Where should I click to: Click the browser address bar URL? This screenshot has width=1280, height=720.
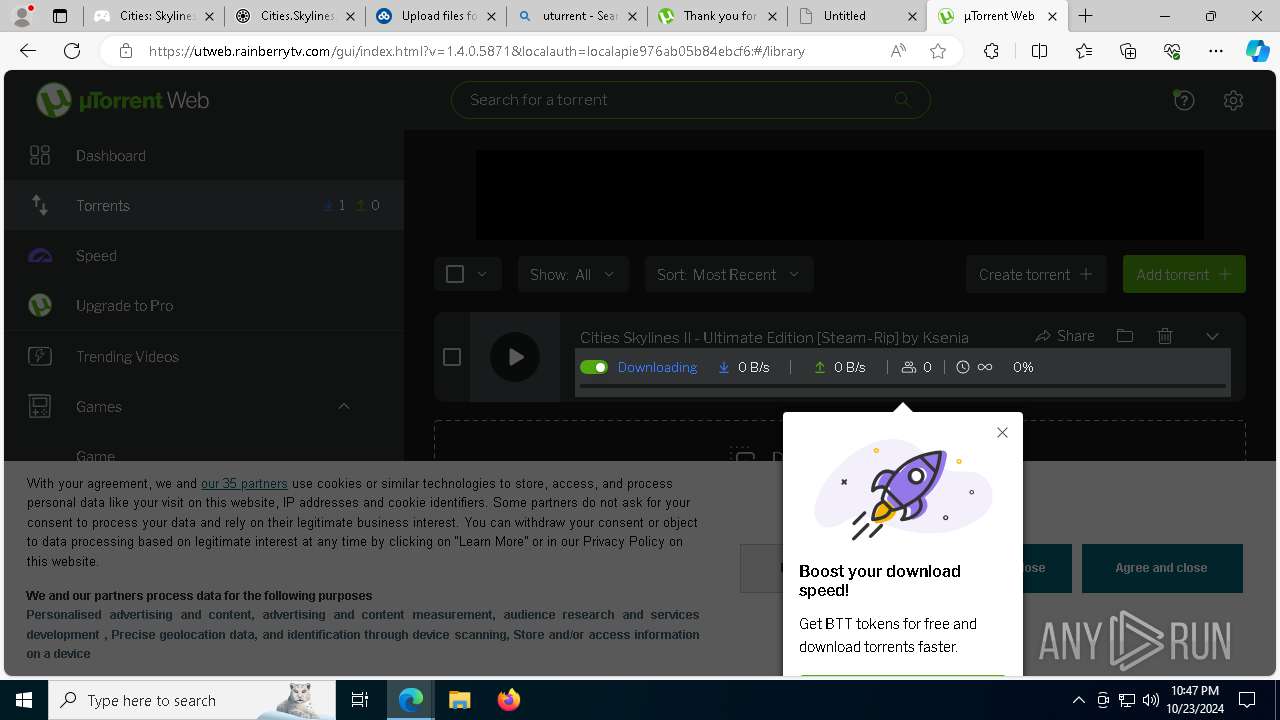[x=477, y=51]
